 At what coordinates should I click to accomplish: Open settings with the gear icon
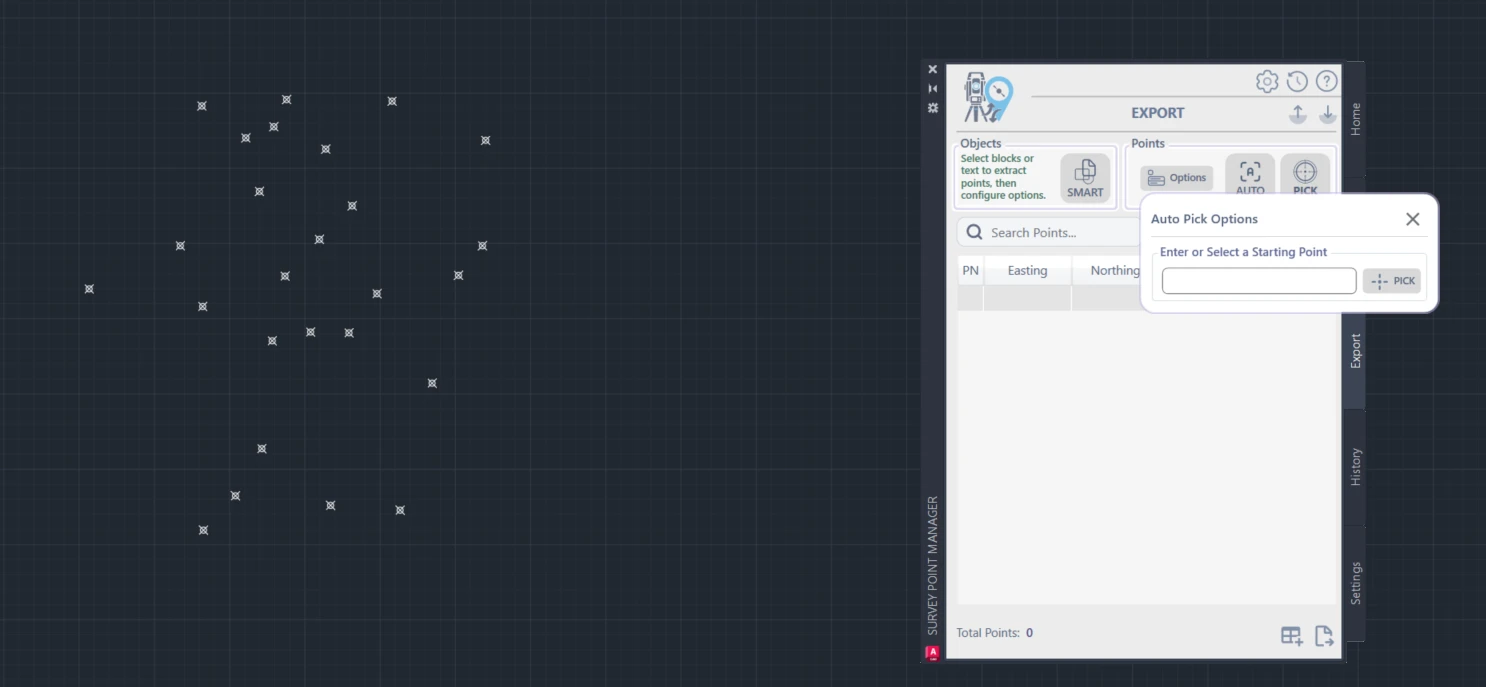point(1267,81)
